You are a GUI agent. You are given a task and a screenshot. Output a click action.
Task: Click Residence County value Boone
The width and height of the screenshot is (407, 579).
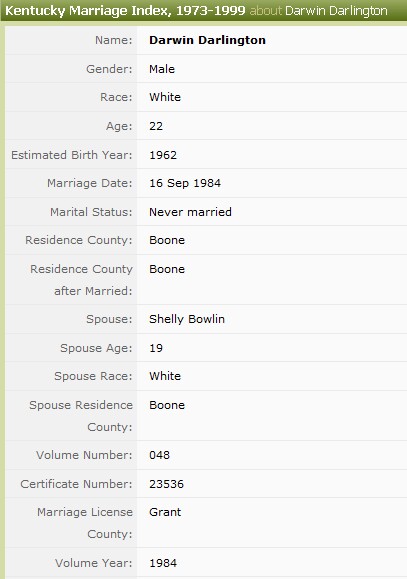(x=167, y=240)
